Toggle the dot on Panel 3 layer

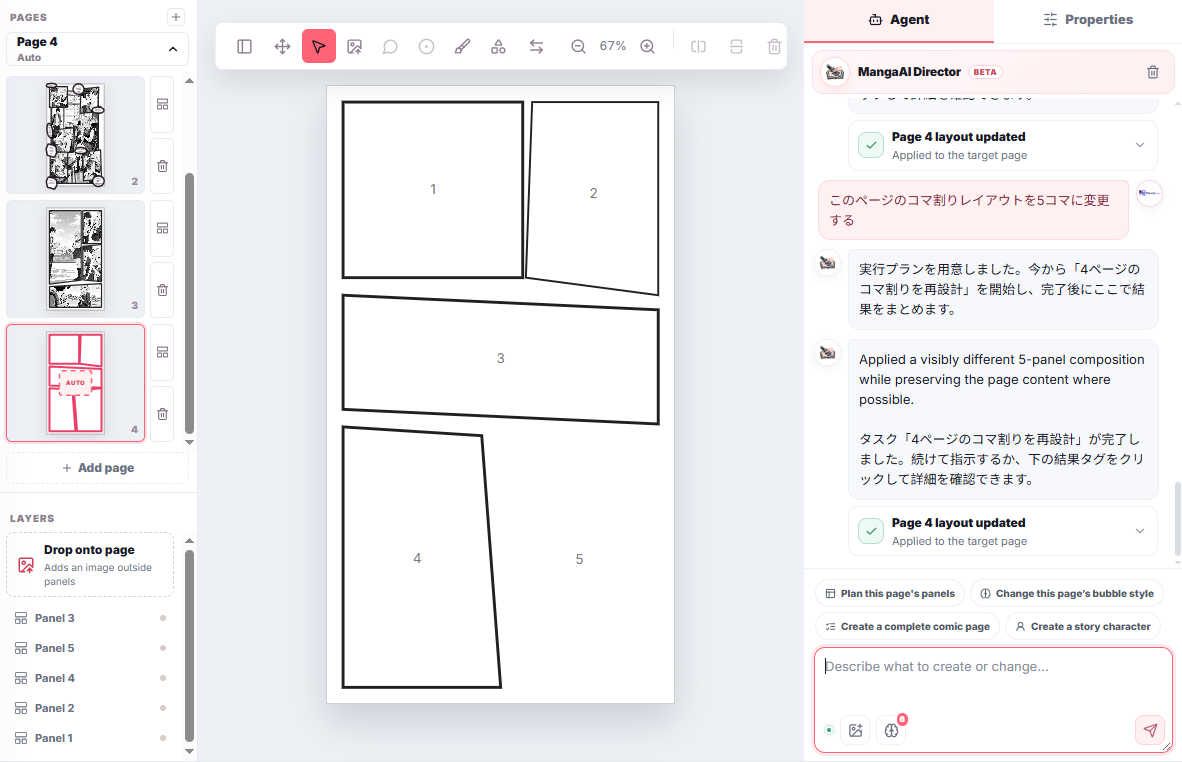(x=163, y=618)
